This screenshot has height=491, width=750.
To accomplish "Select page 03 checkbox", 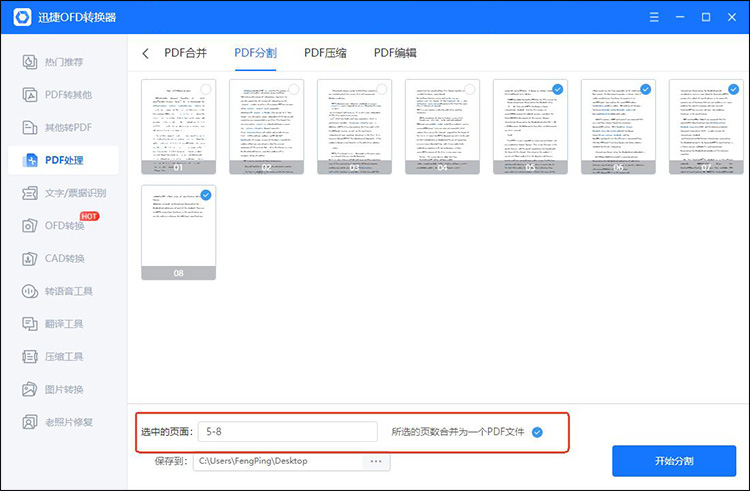I will [382, 89].
